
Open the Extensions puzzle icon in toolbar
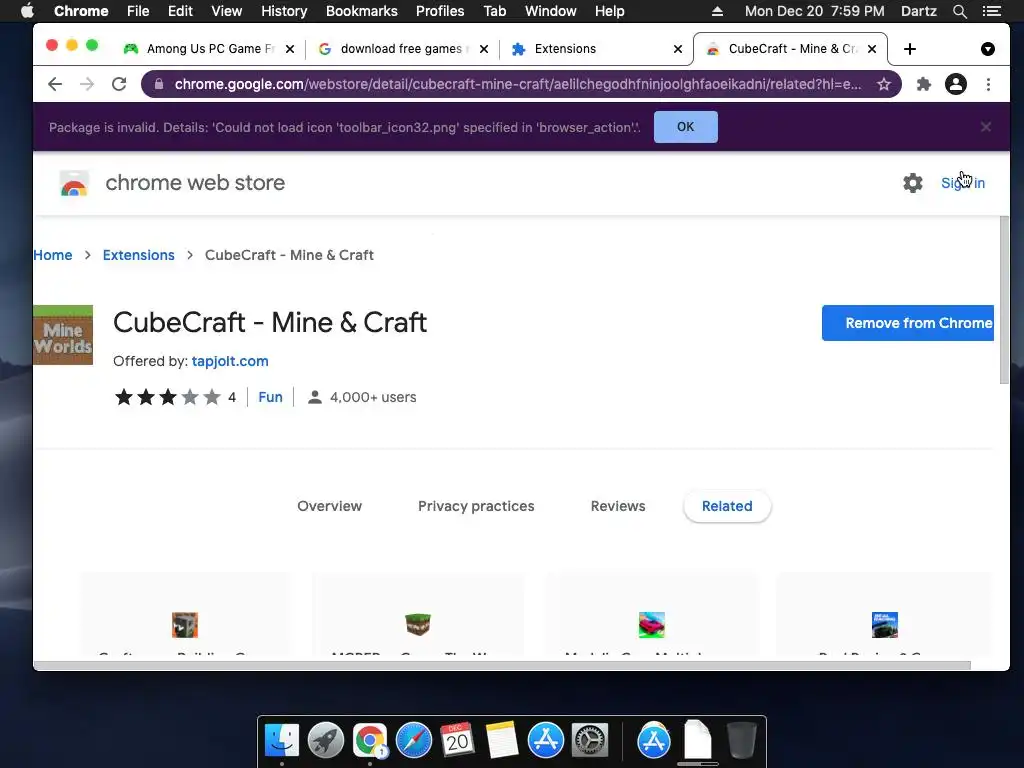(923, 84)
